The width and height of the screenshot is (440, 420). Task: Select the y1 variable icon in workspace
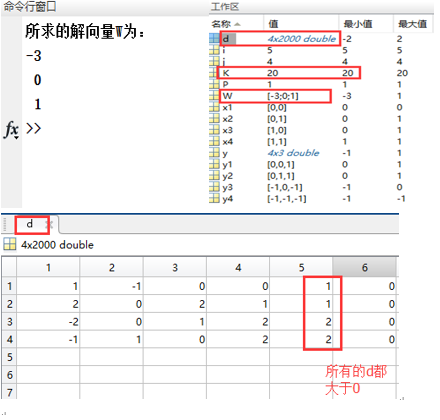click(214, 164)
